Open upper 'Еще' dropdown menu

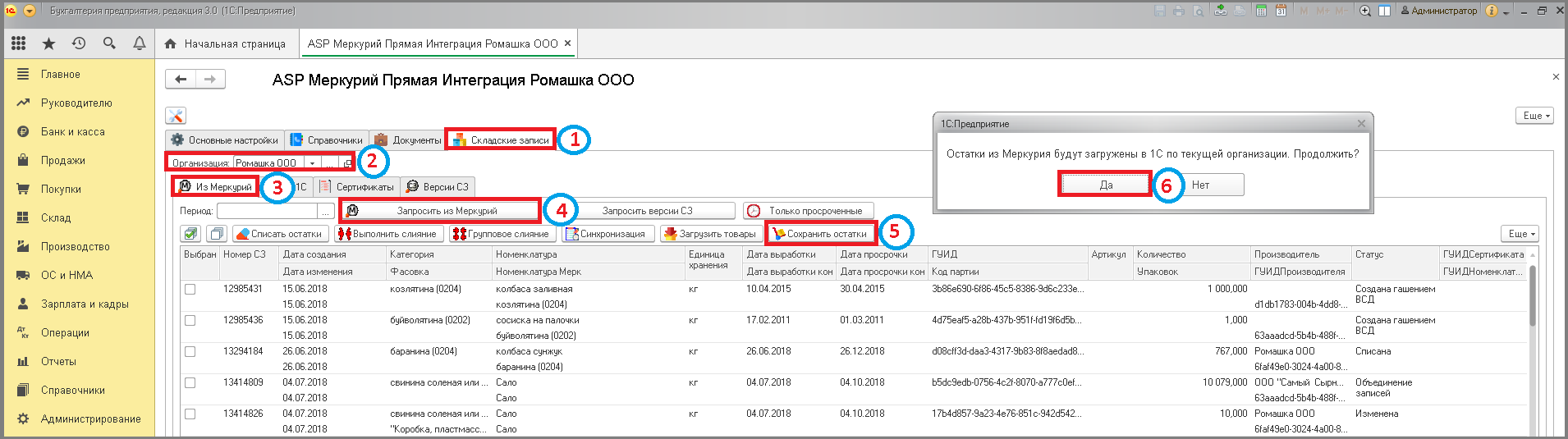pyautogui.click(x=1534, y=116)
